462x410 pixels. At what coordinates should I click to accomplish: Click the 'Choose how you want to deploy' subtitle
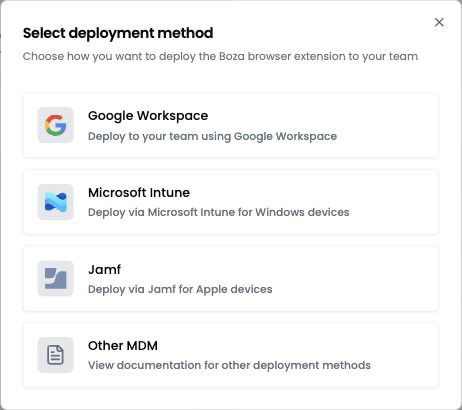(x=220, y=56)
